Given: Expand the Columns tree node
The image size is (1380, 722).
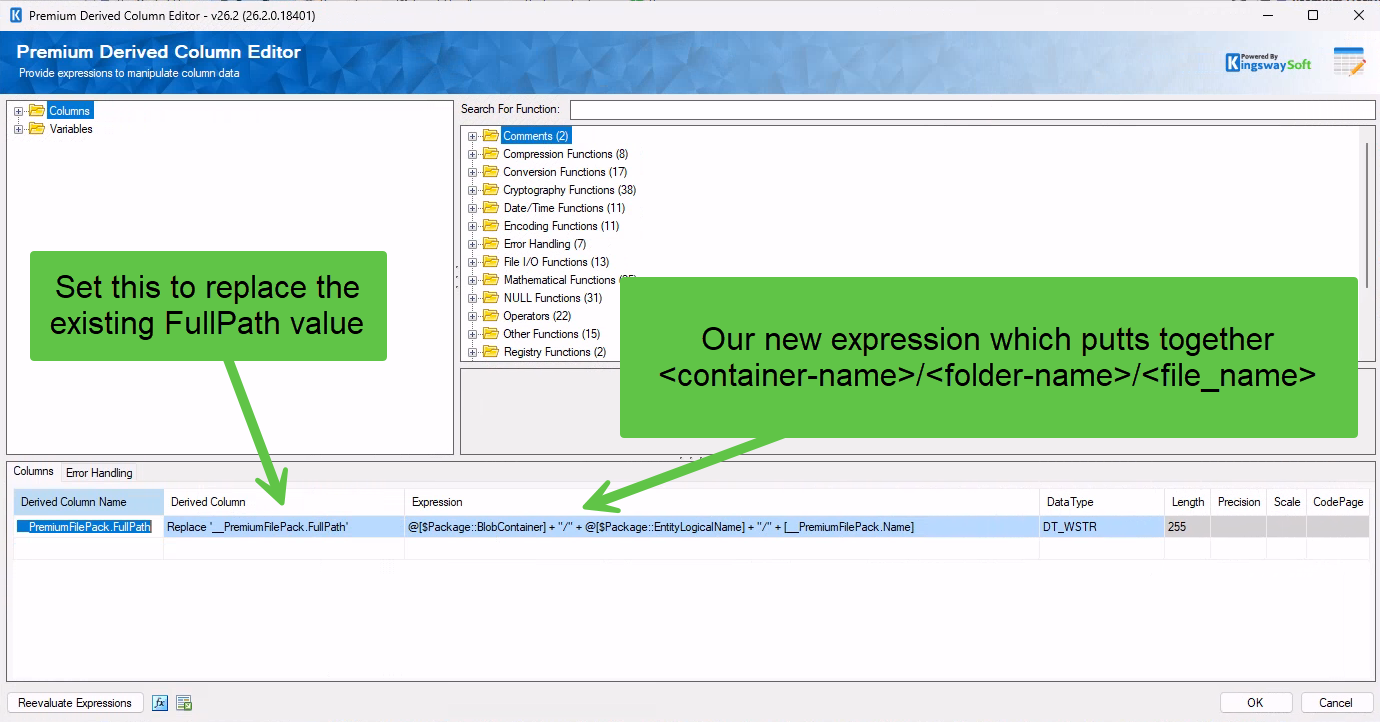Looking at the screenshot, I should (19, 111).
